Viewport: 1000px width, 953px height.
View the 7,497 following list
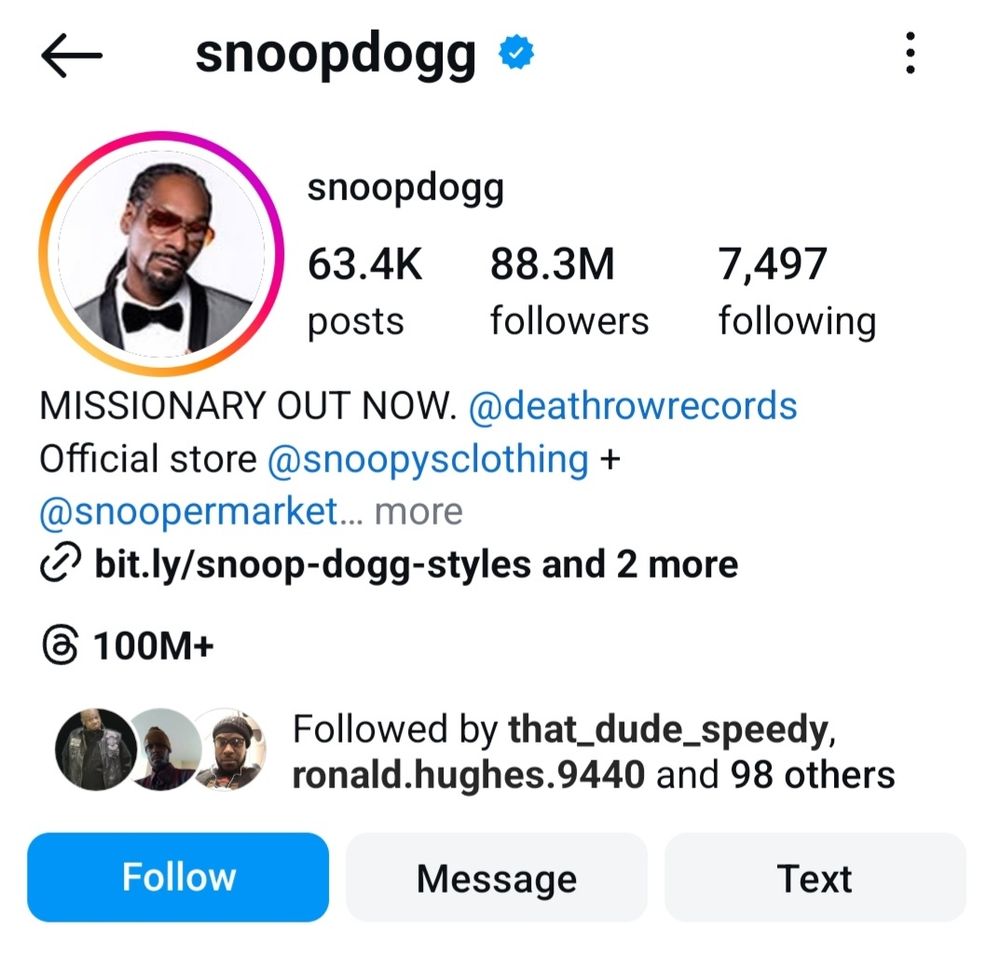coord(797,292)
